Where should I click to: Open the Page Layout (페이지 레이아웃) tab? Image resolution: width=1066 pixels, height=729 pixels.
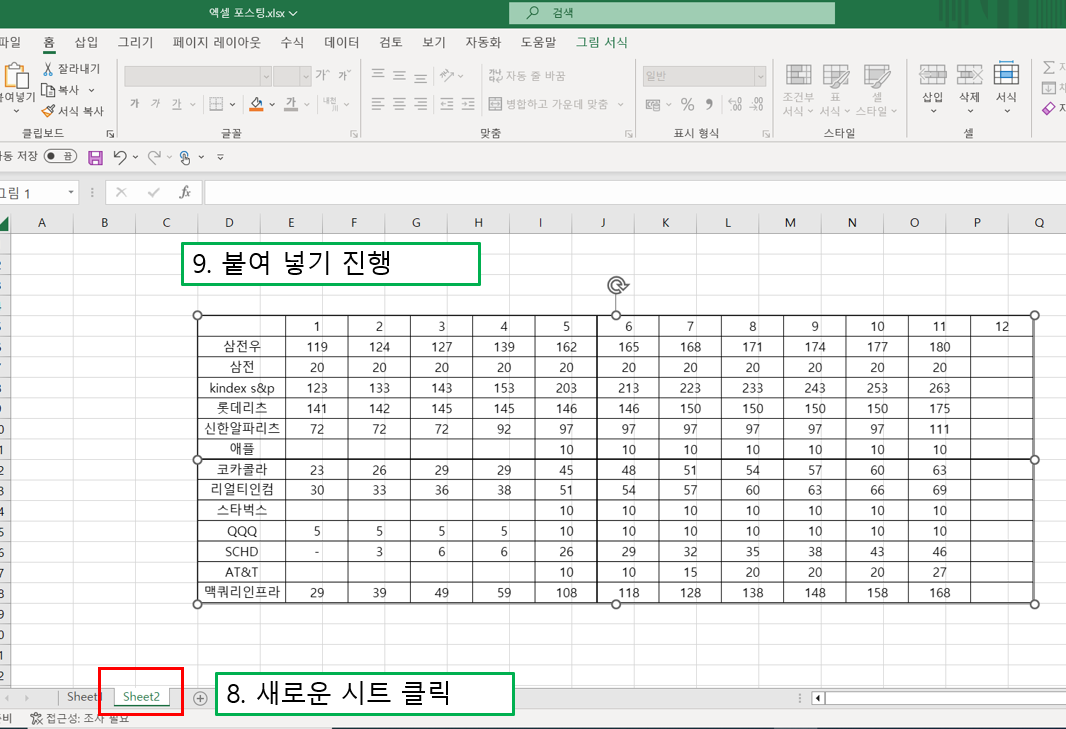(x=216, y=42)
